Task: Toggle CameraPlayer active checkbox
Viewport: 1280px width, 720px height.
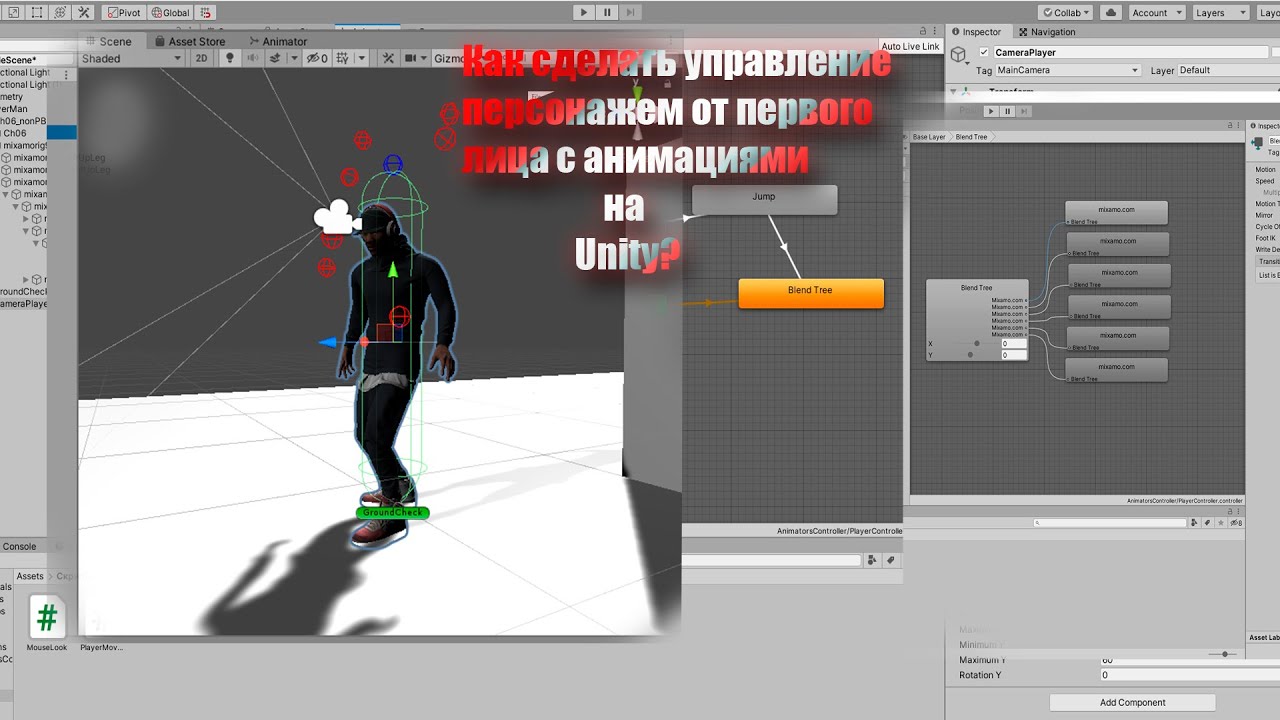Action: (x=984, y=52)
